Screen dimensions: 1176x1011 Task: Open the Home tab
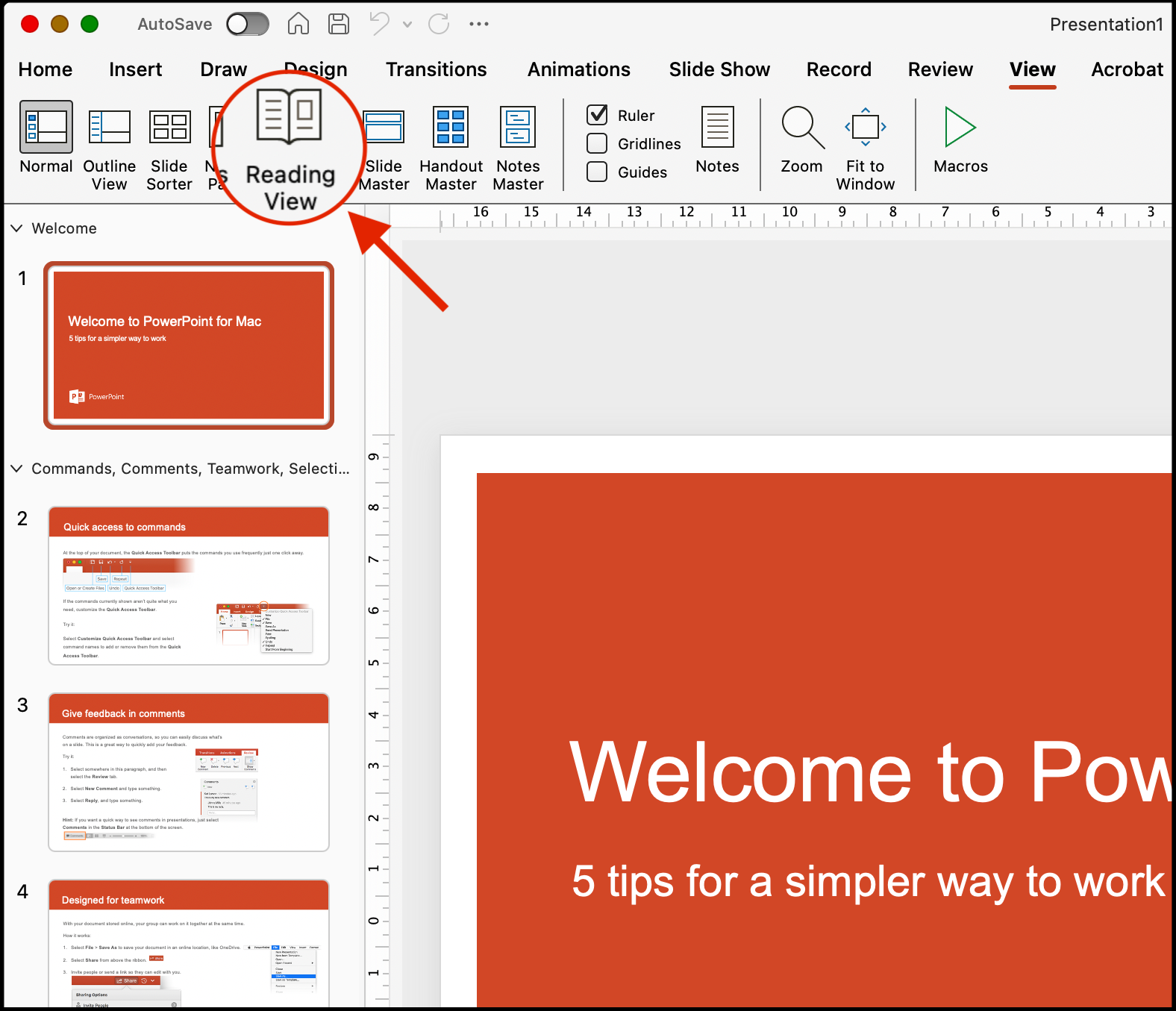[x=46, y=69]
